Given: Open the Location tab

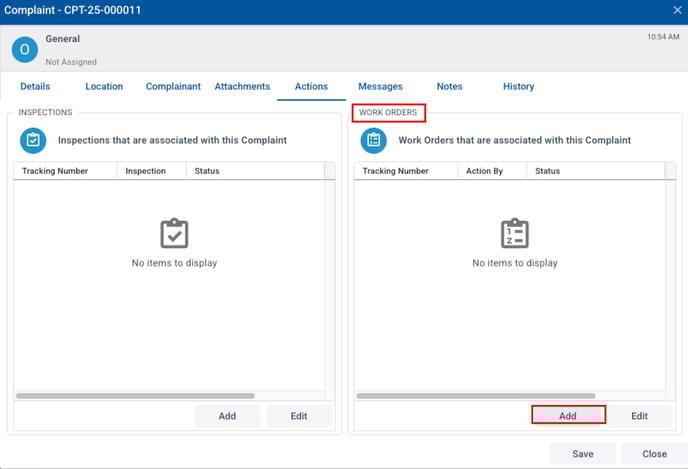Looking at the screenshot, I should click(x=104, y=87).
